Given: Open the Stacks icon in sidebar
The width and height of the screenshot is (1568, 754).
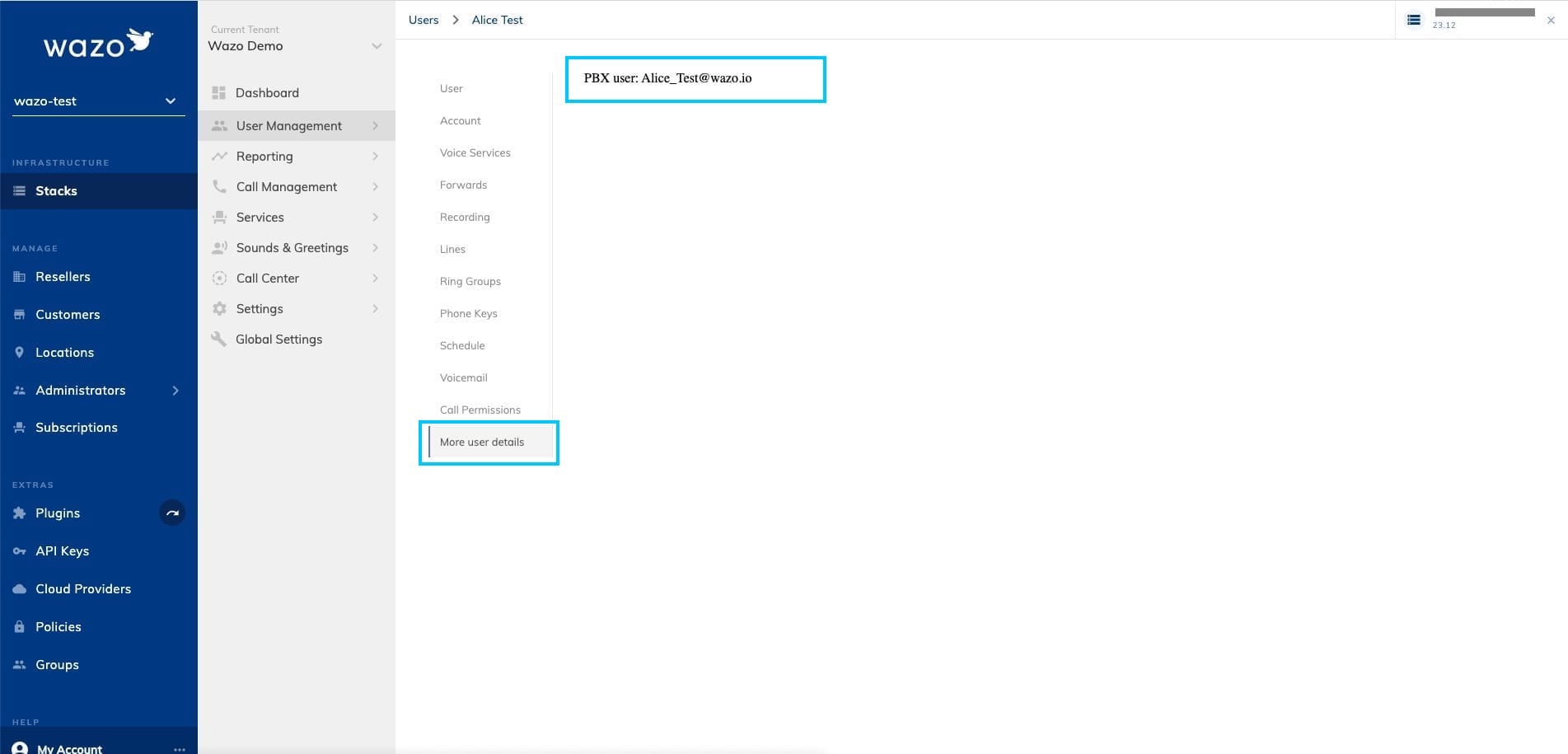Looking at the screenshot, I should [x=19, y=190].
